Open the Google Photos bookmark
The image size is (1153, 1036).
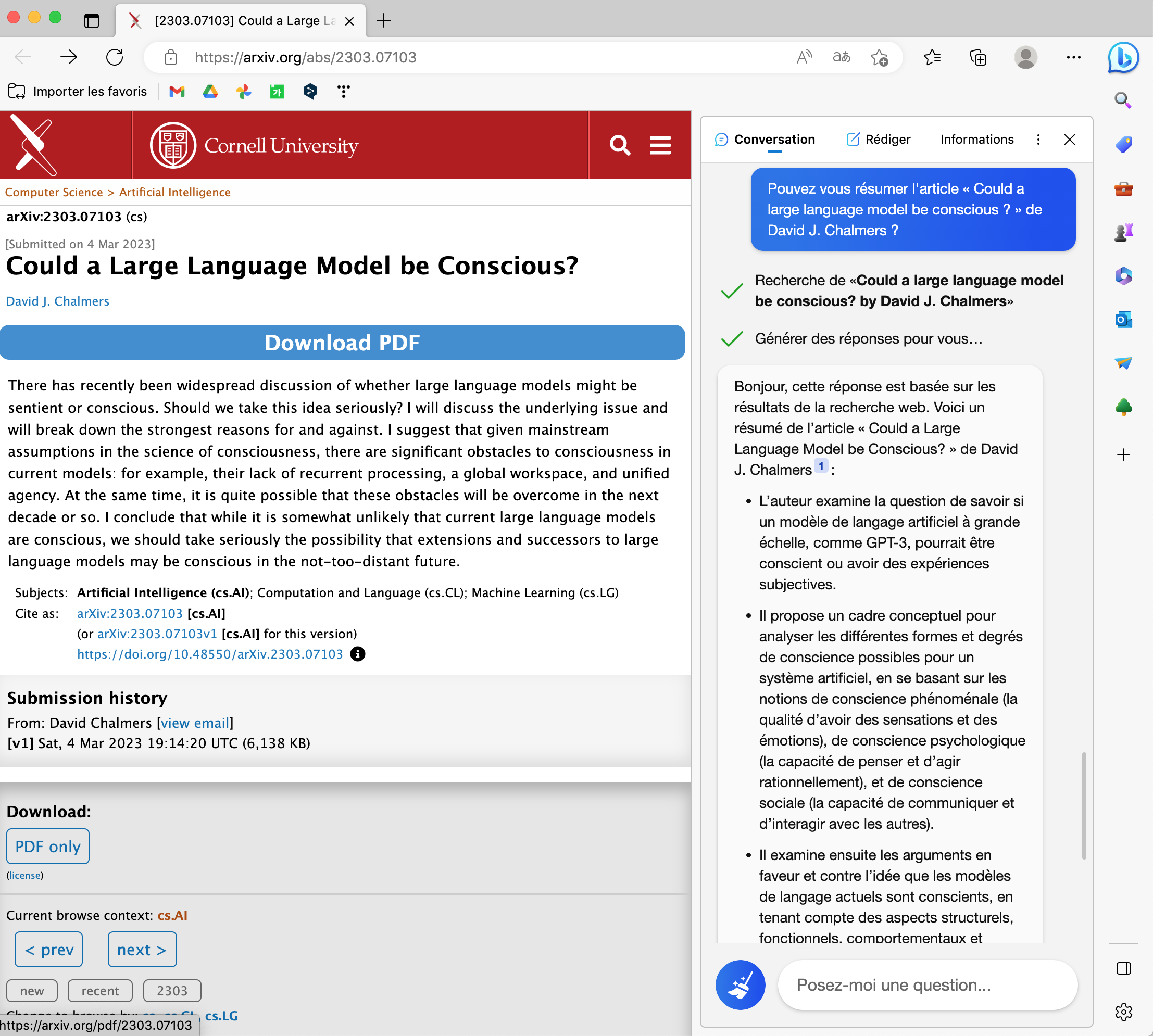pos(244,91)
